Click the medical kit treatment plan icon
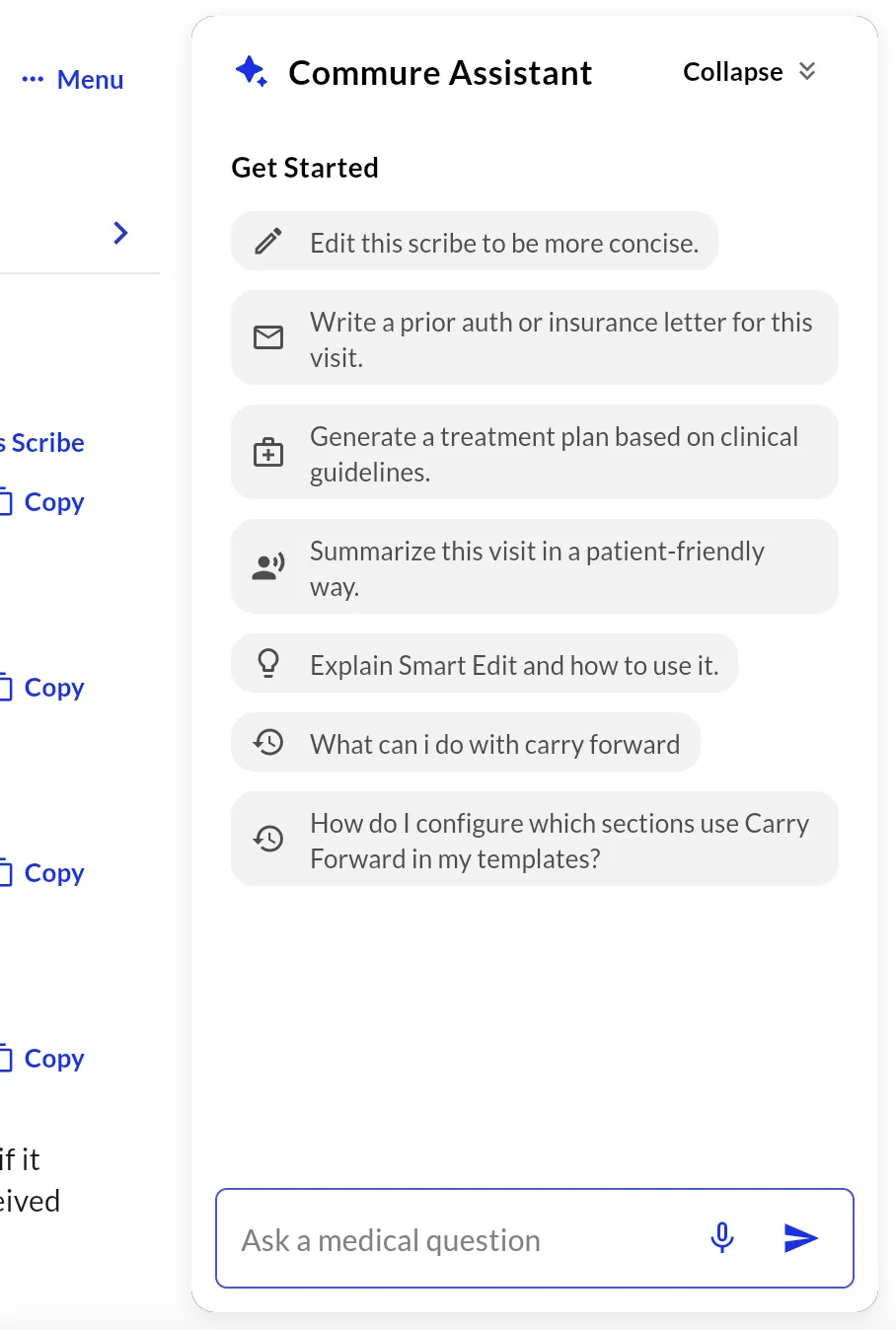 pyautogui.click(x=268, y=453)
